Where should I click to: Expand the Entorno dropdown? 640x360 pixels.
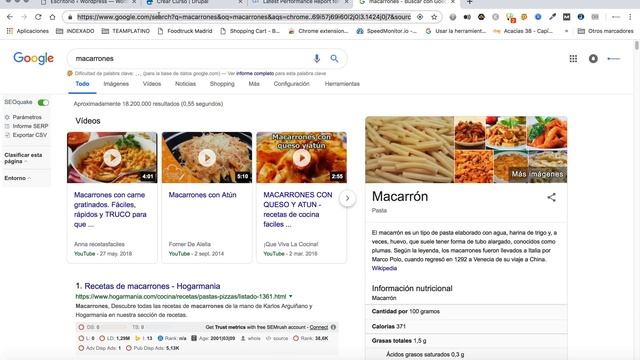pyautogui.click(x=18, y=178)
